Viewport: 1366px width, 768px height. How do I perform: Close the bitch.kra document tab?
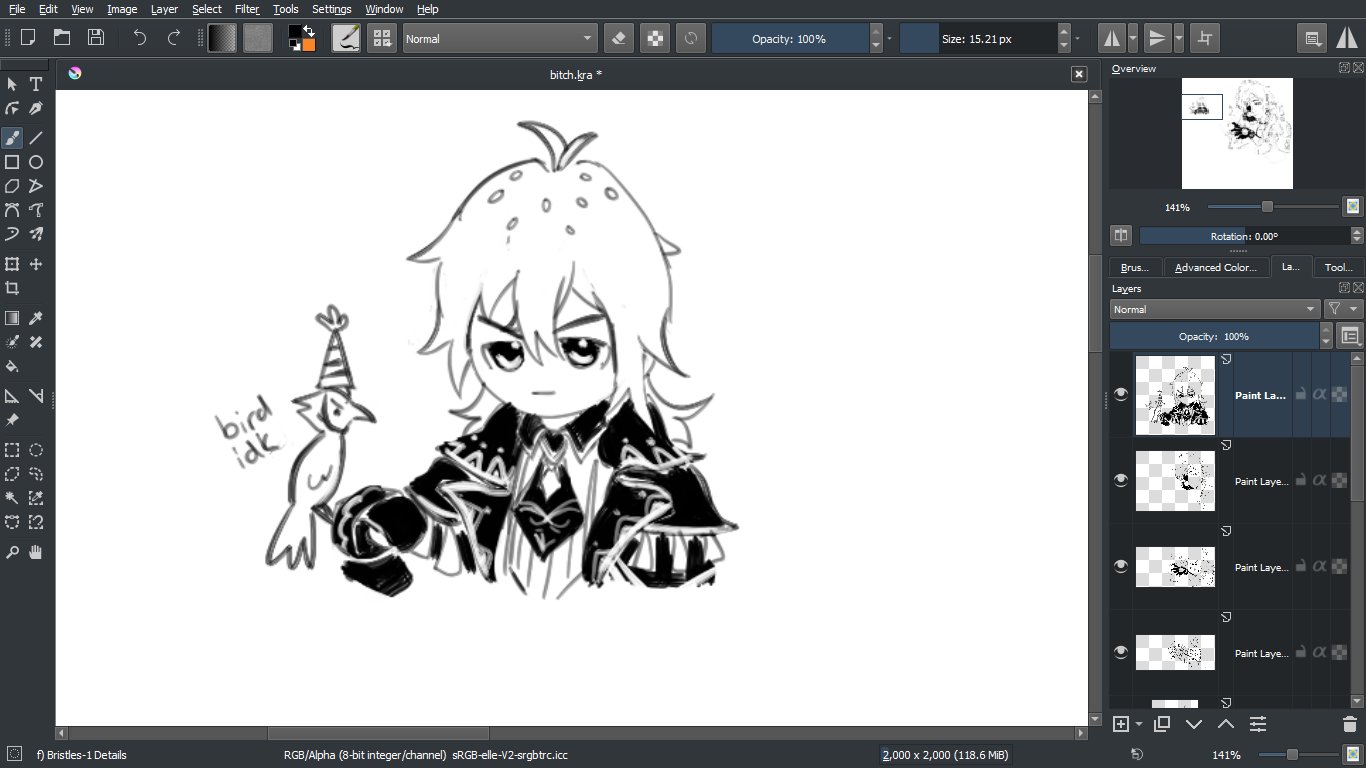coord(1078,74)
